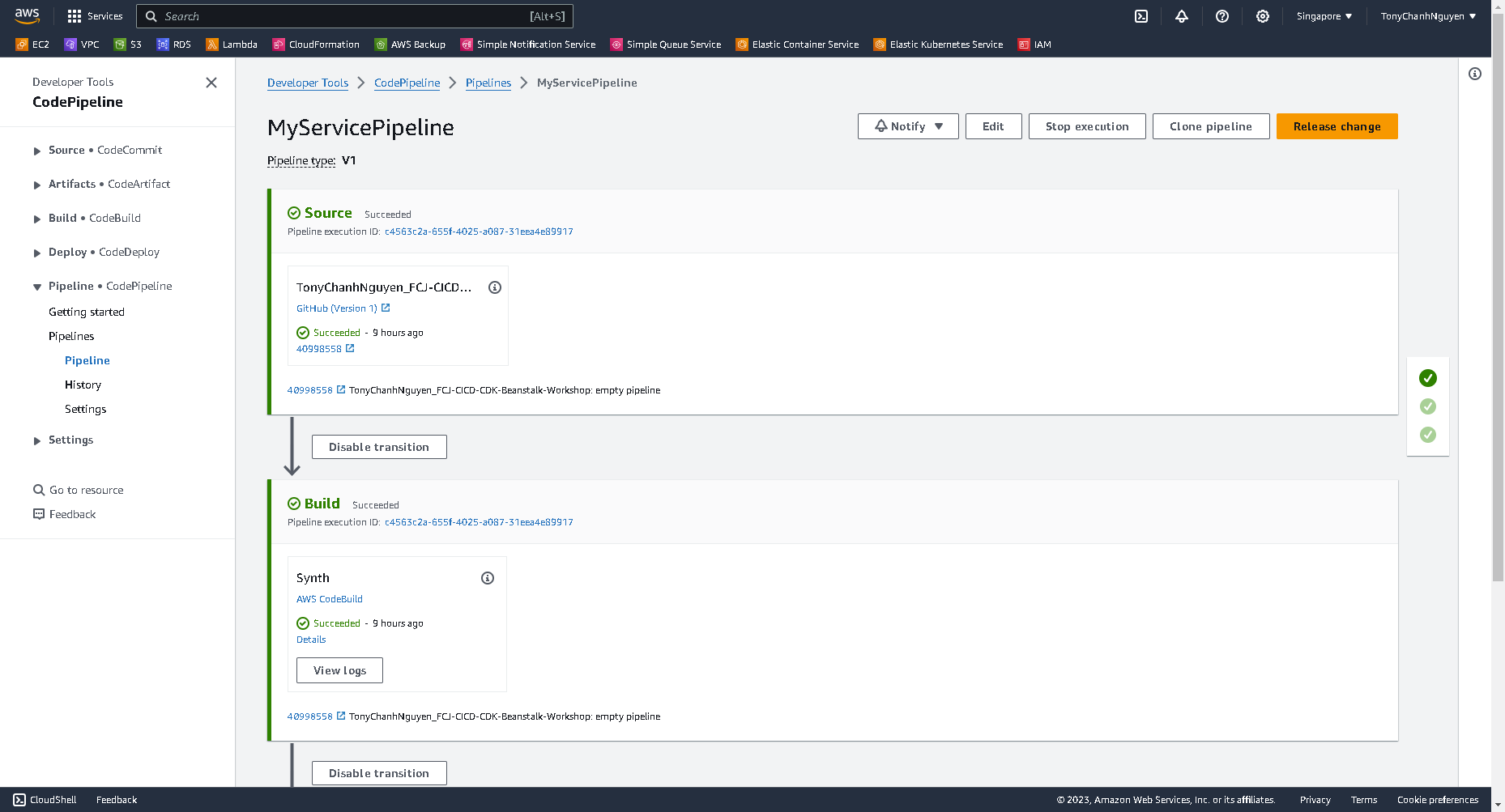
Task: Open the AWS console home logo
Action: (27, 15)
